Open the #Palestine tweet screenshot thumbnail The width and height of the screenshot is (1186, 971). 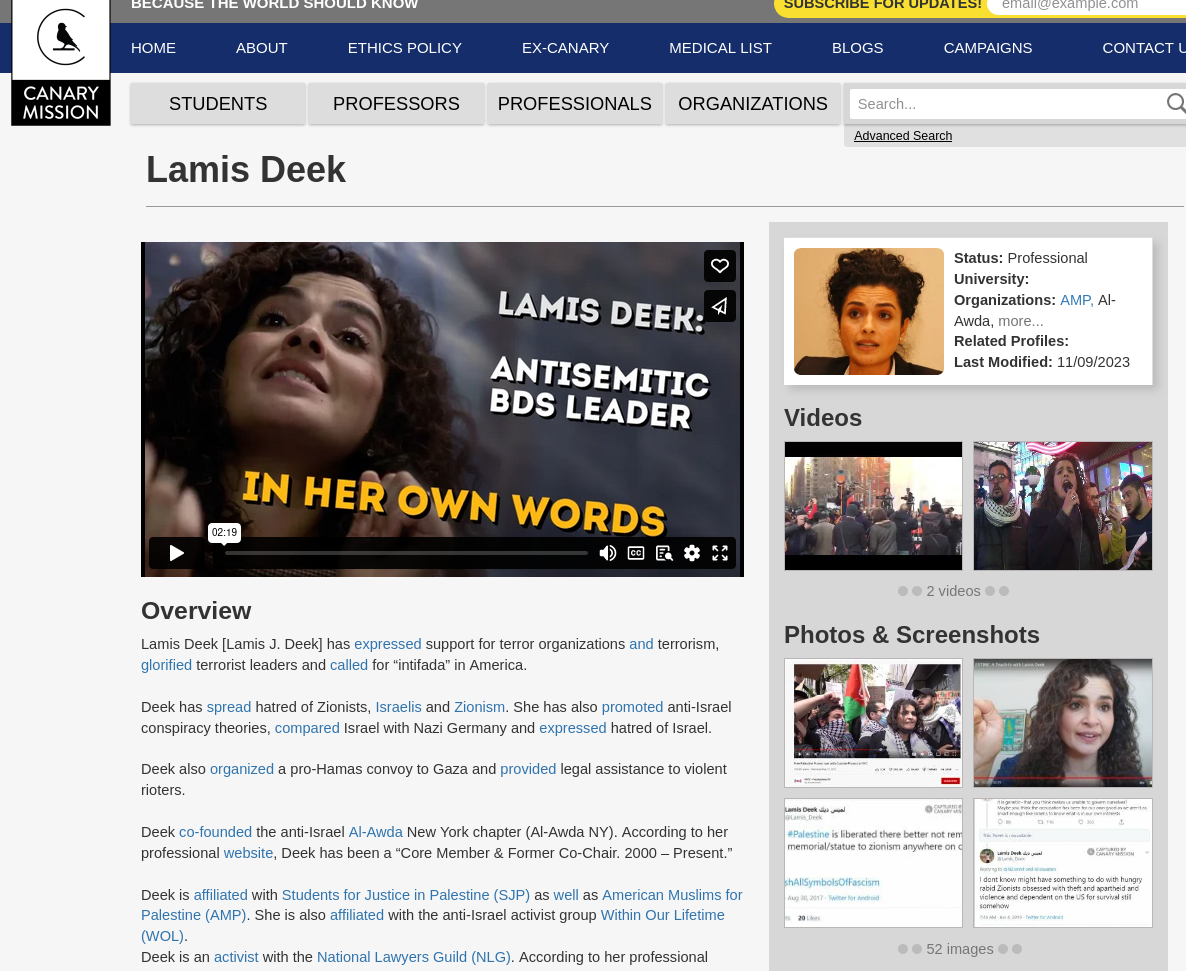pyautogui.click(x=874, y=863)
